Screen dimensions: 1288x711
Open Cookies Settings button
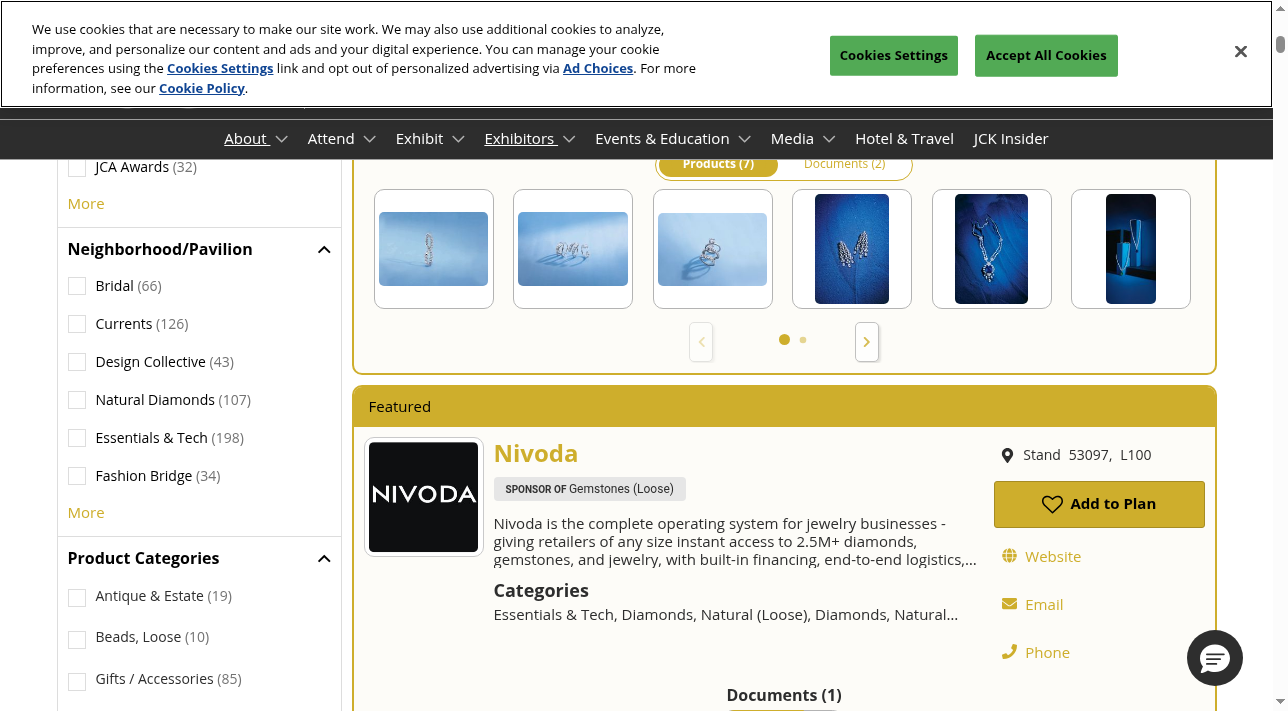[x=894, y=56]
